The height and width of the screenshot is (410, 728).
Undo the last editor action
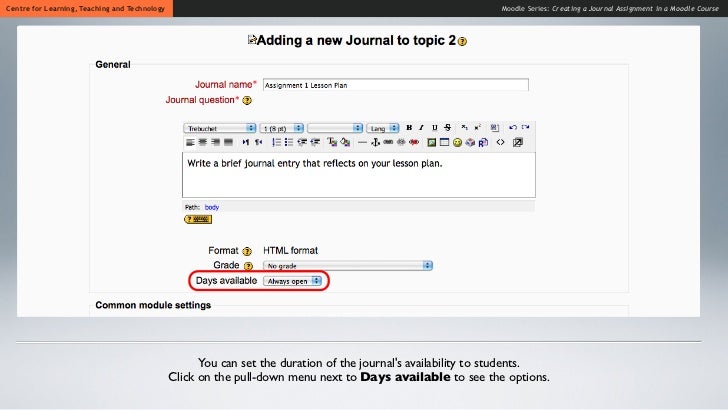[513, 127]
